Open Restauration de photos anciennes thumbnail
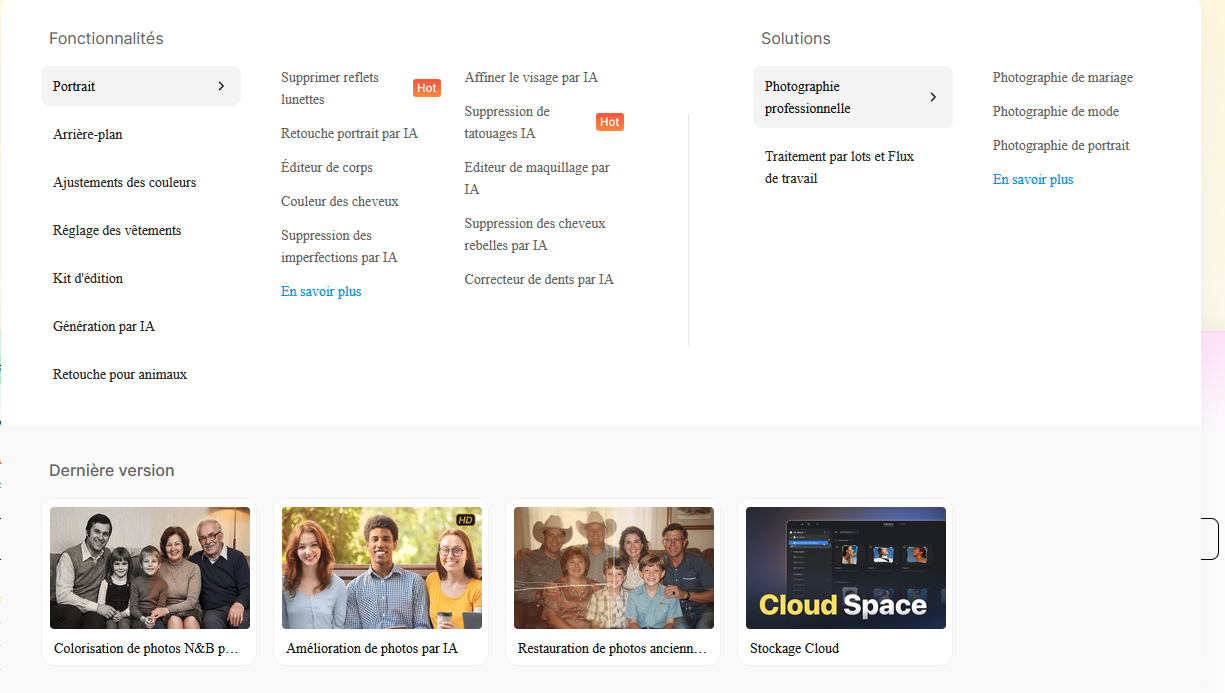This screenshot has width=1225, height=693. (x=614, y=568)
